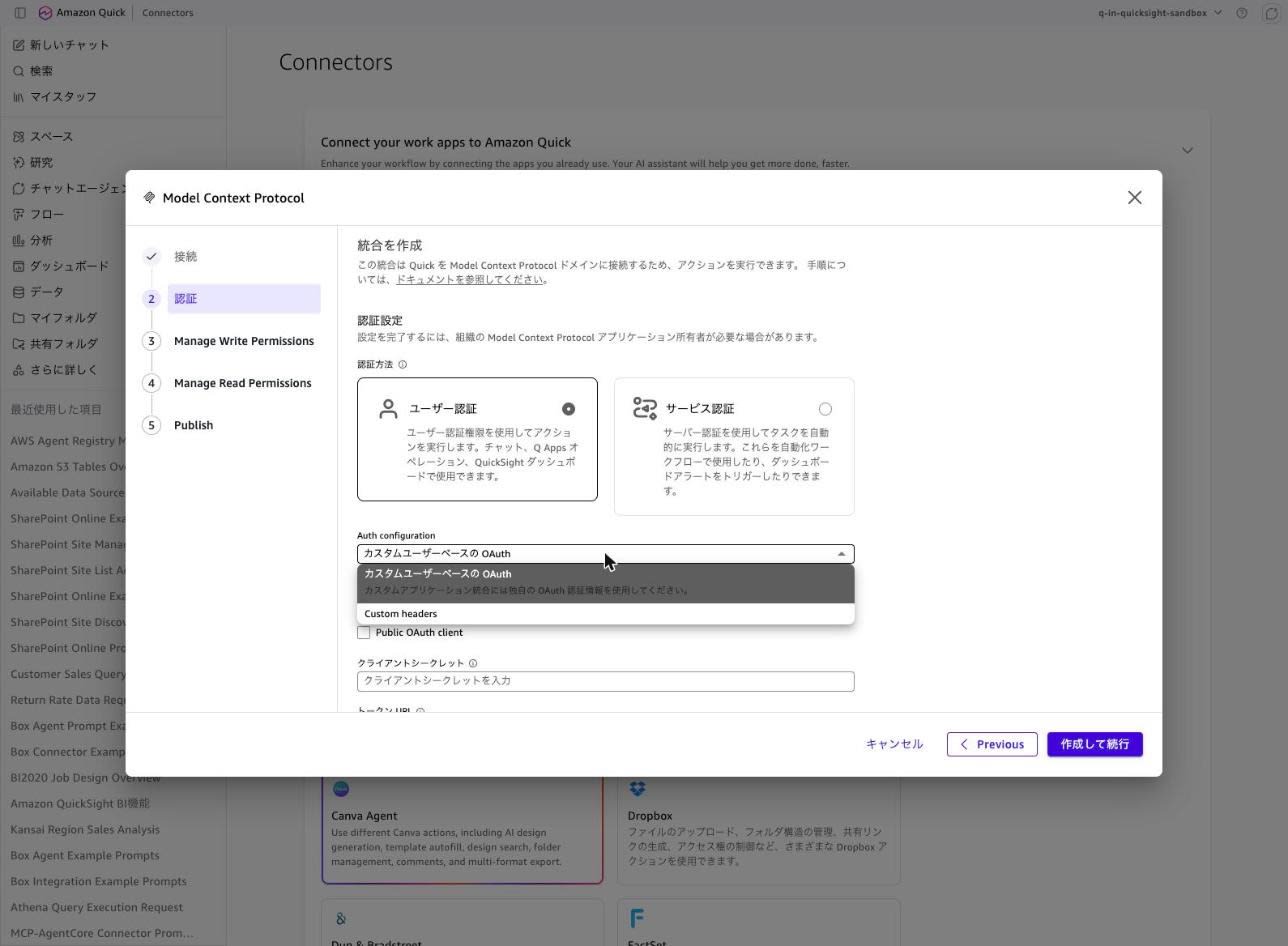Click the データ sidebar icon
Screen dimensions: 1288x946
[x=18, y=292]
